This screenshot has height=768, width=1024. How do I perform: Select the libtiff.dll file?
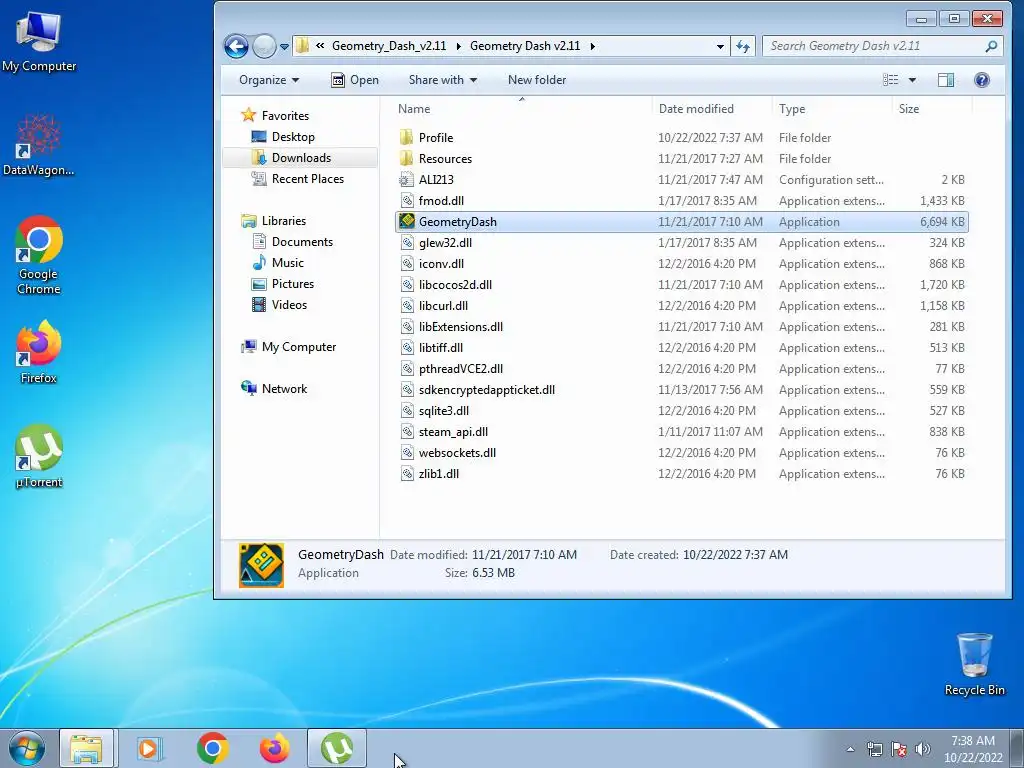coord(682,347)
